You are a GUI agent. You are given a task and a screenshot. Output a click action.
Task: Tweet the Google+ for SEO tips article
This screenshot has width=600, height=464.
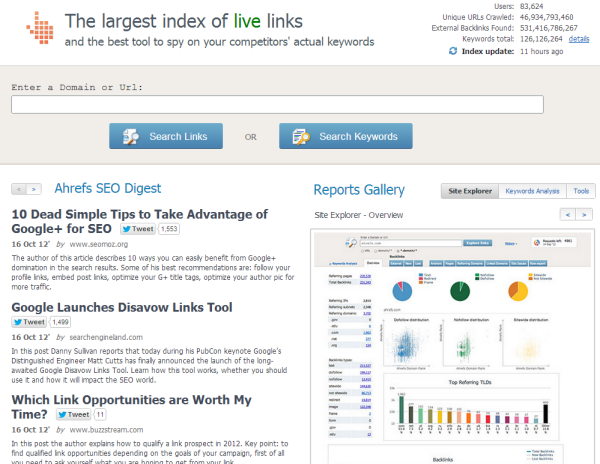coord(138,229)
